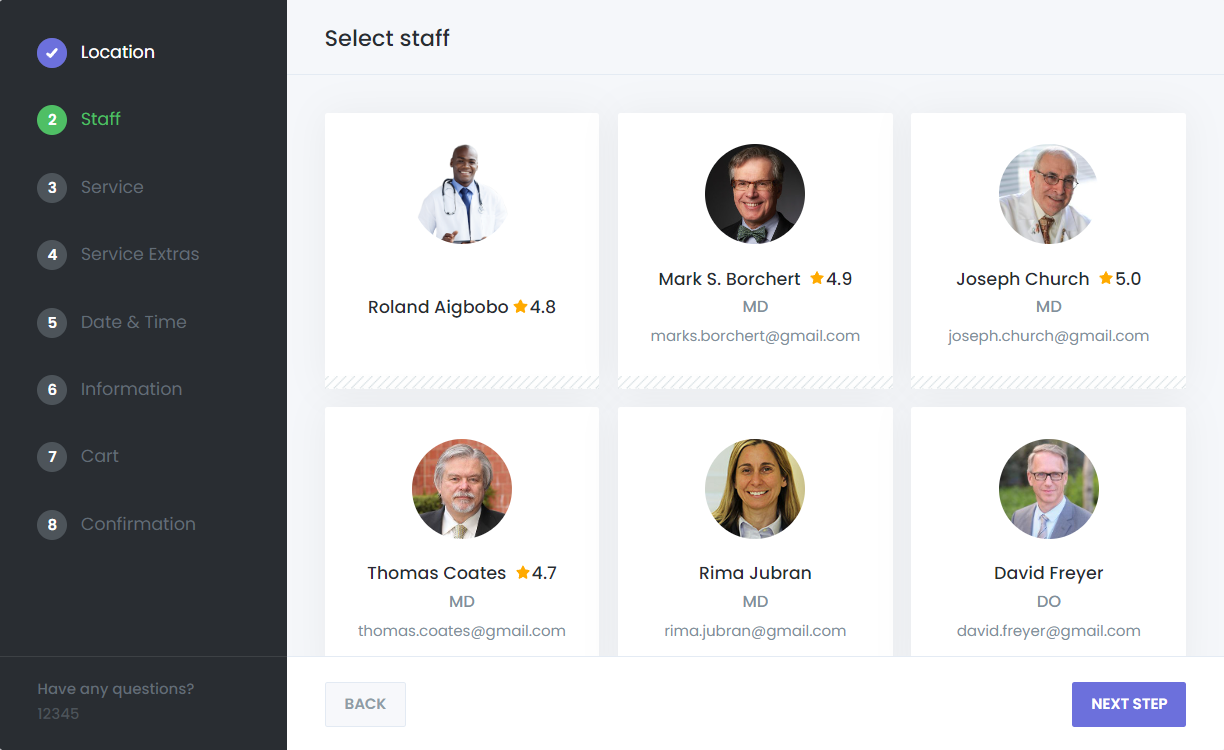This screenshot has width=1224, height=750.
Task: Click the Date & Time step 5 badge
Action: point(52,323)
